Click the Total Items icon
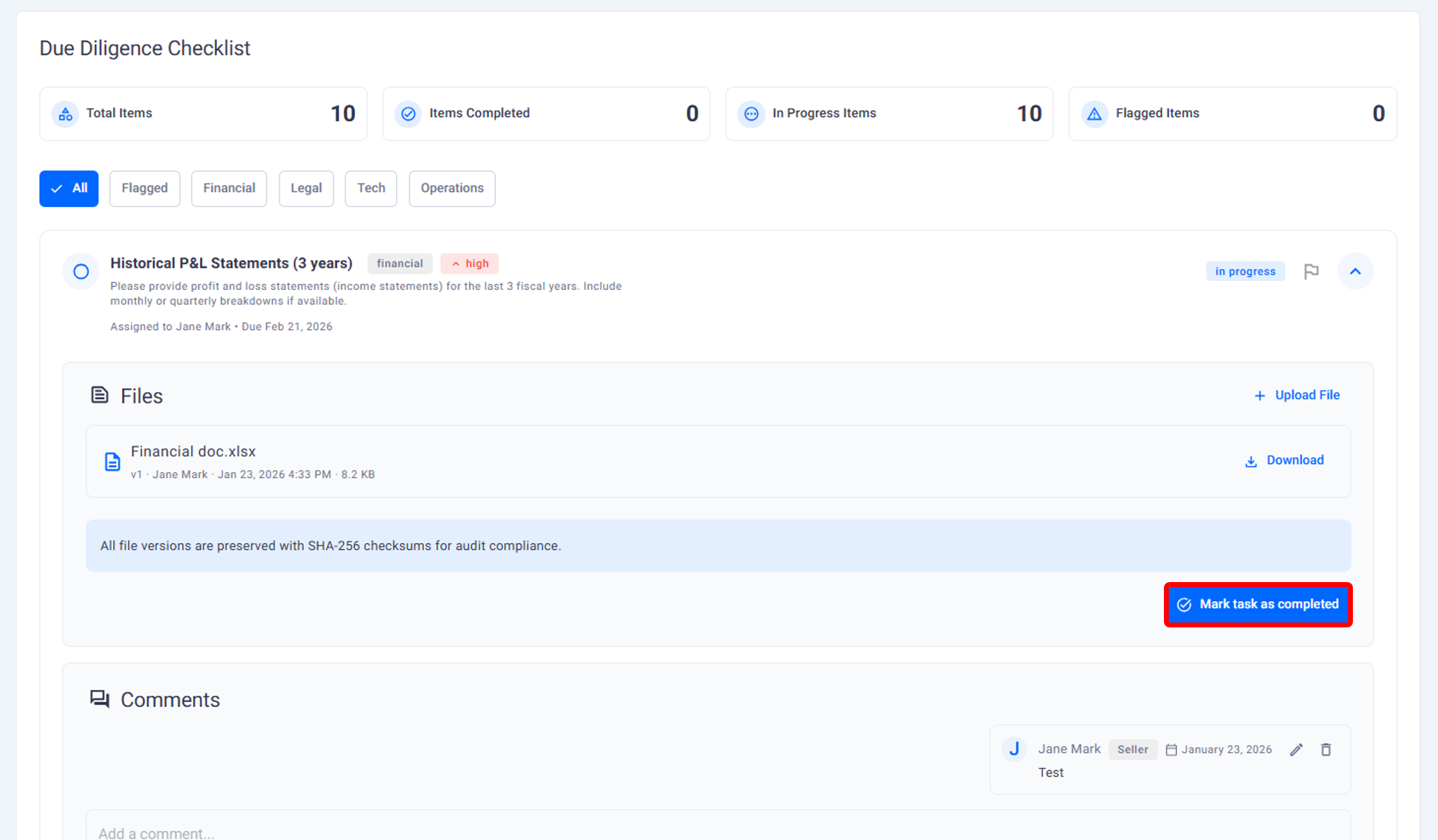This screenshot has height=840, width=1438. pyautogui.click(x=66, y=114)
